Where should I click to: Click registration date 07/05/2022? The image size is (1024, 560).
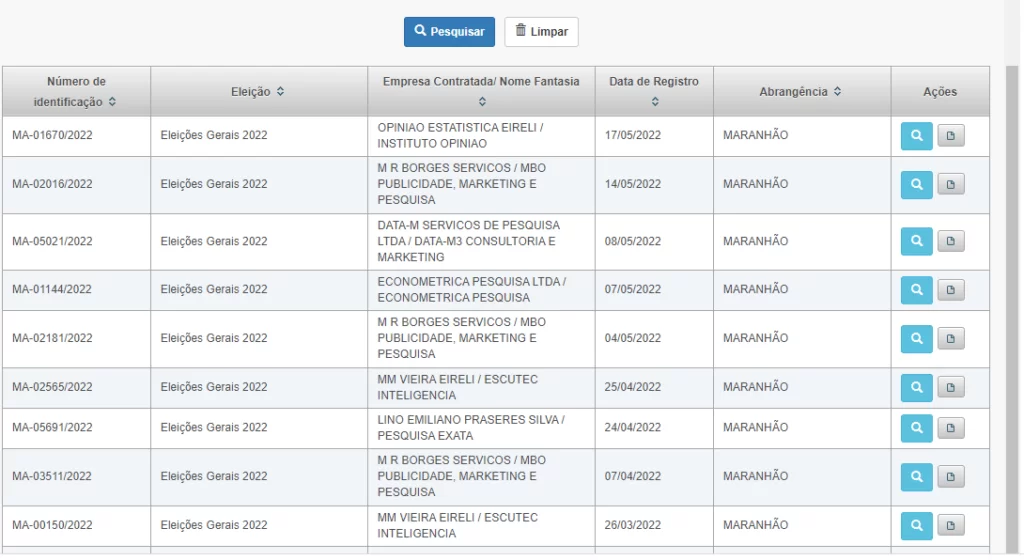[x=633, y=289]
